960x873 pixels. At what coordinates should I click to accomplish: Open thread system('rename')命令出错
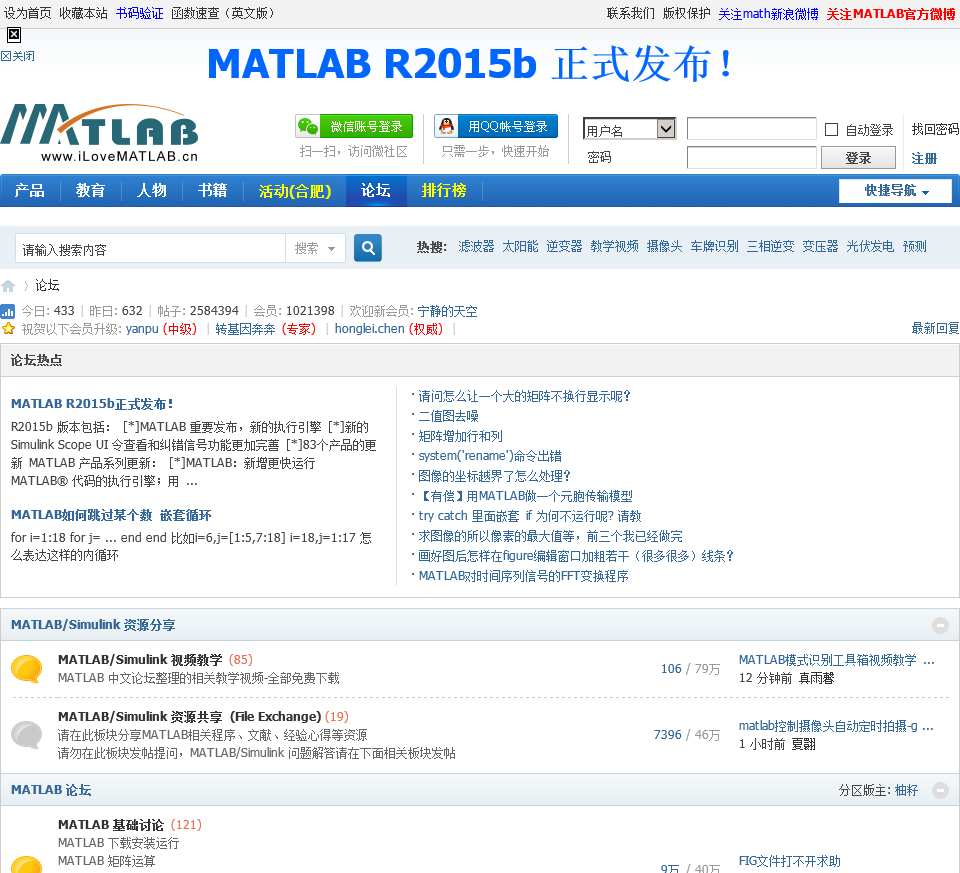coord(490,456)
